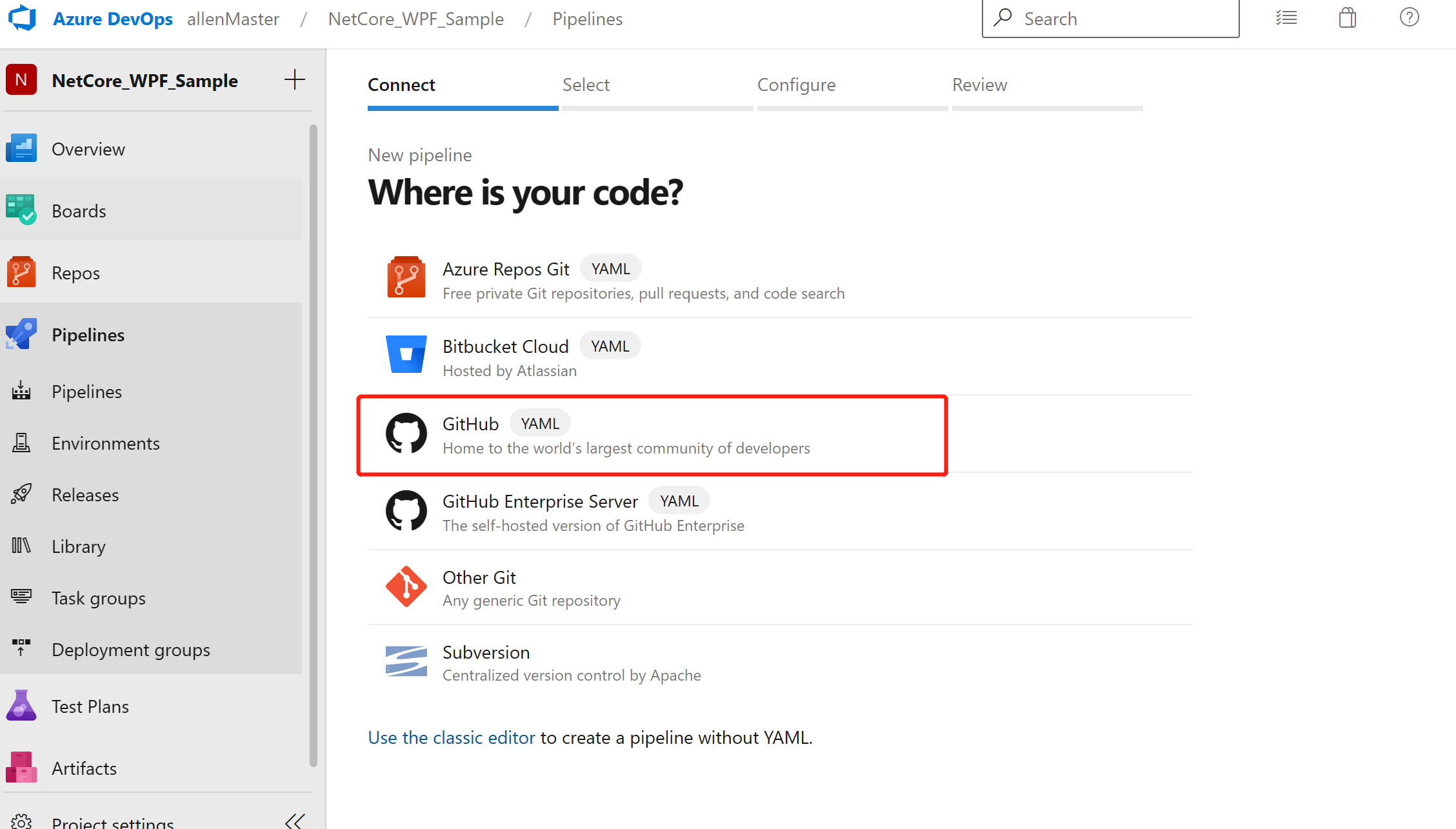This screenshot has height=829, width=1456.
Task: Open the Artifacts section
Action: tap(84, 768)
